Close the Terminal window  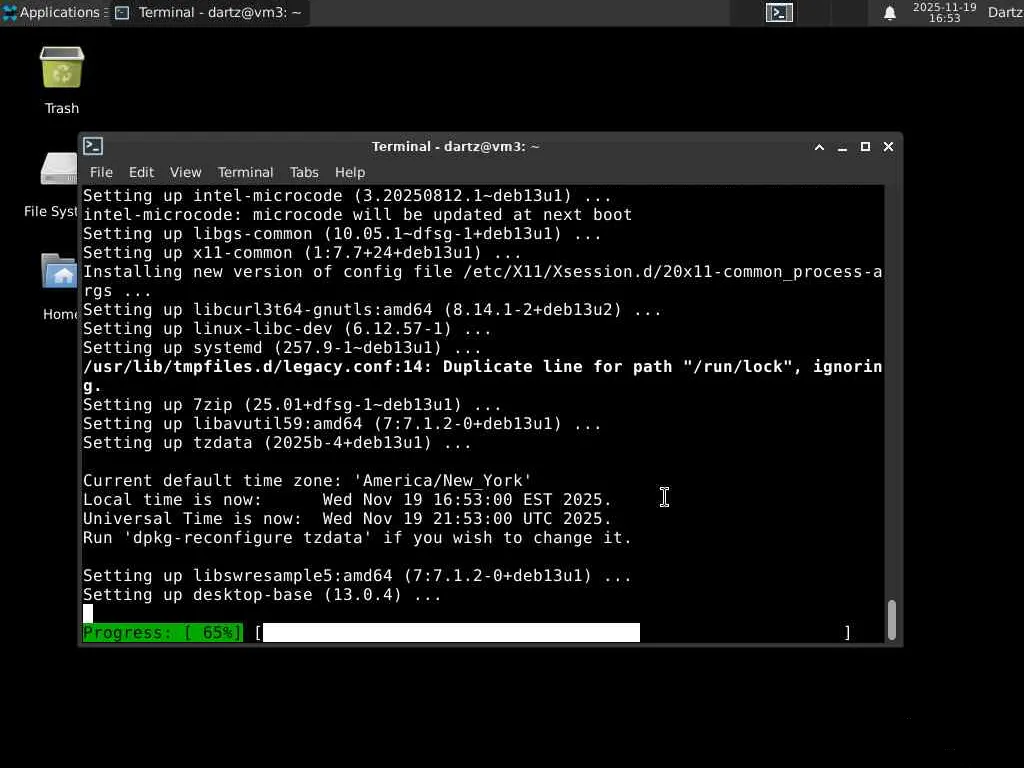888,147
